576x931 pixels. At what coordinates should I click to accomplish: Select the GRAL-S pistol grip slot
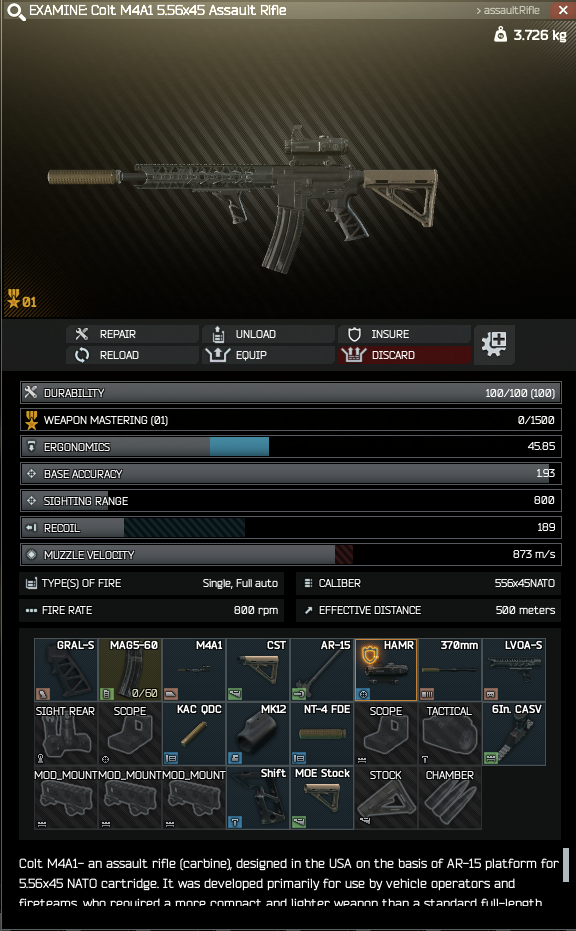click(x=66, y=670)
